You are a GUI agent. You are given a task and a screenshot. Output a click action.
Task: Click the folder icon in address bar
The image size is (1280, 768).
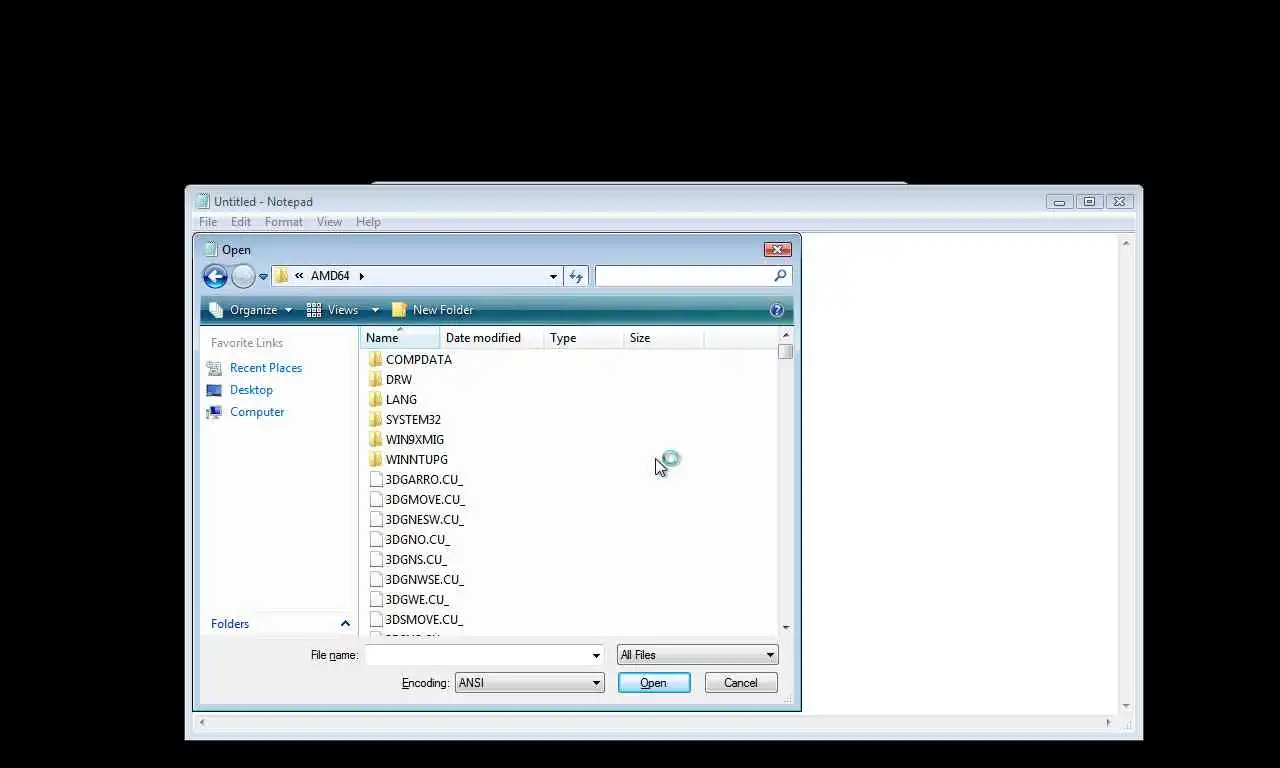pos(282,276)
